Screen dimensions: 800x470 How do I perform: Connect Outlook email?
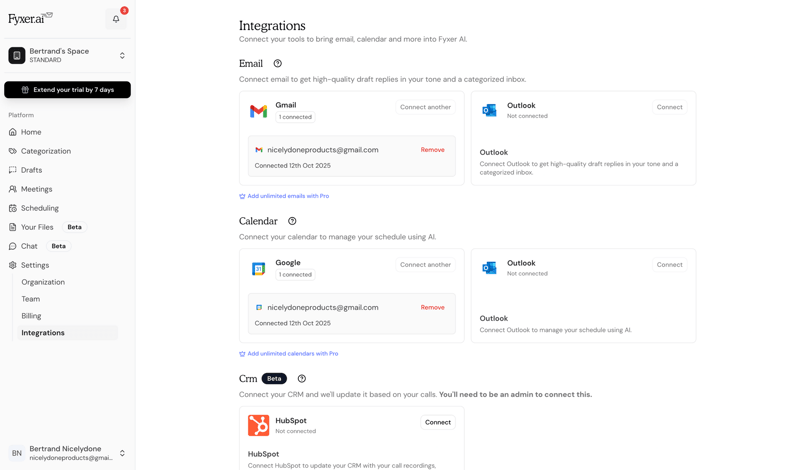pyautogui.click(x=669, y=107)
